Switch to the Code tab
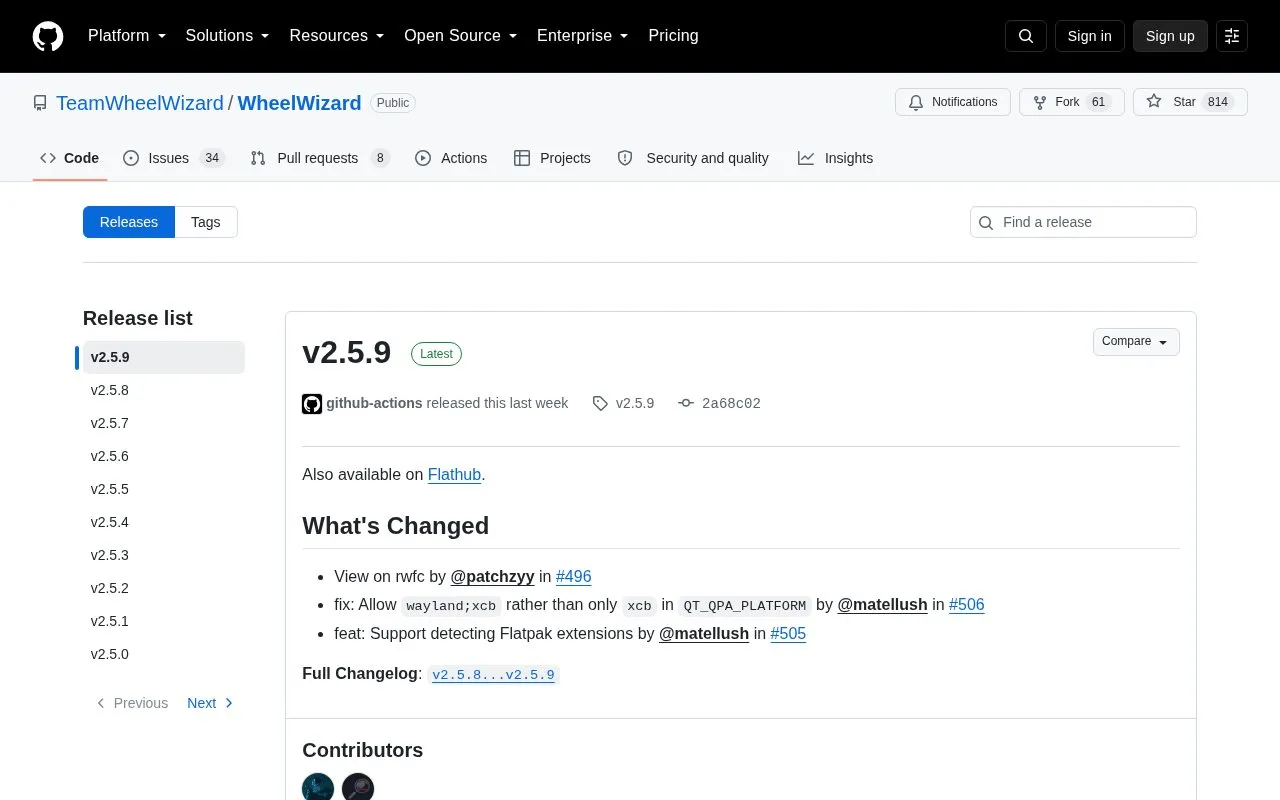Screen dimensions: 1280x800 click(70, 158)
